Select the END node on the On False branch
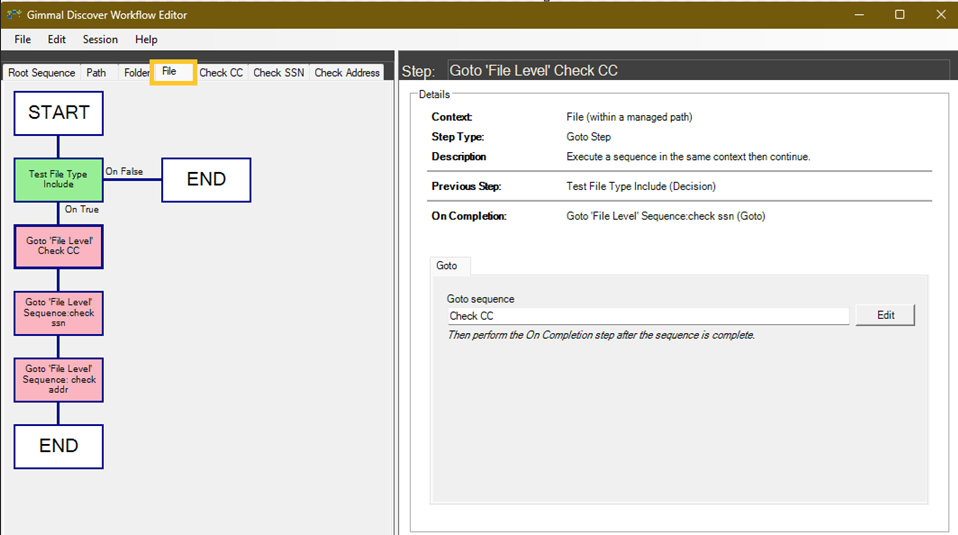Image resolution: width=958 pixels, height=535 pixels. (x=206, y=180)
